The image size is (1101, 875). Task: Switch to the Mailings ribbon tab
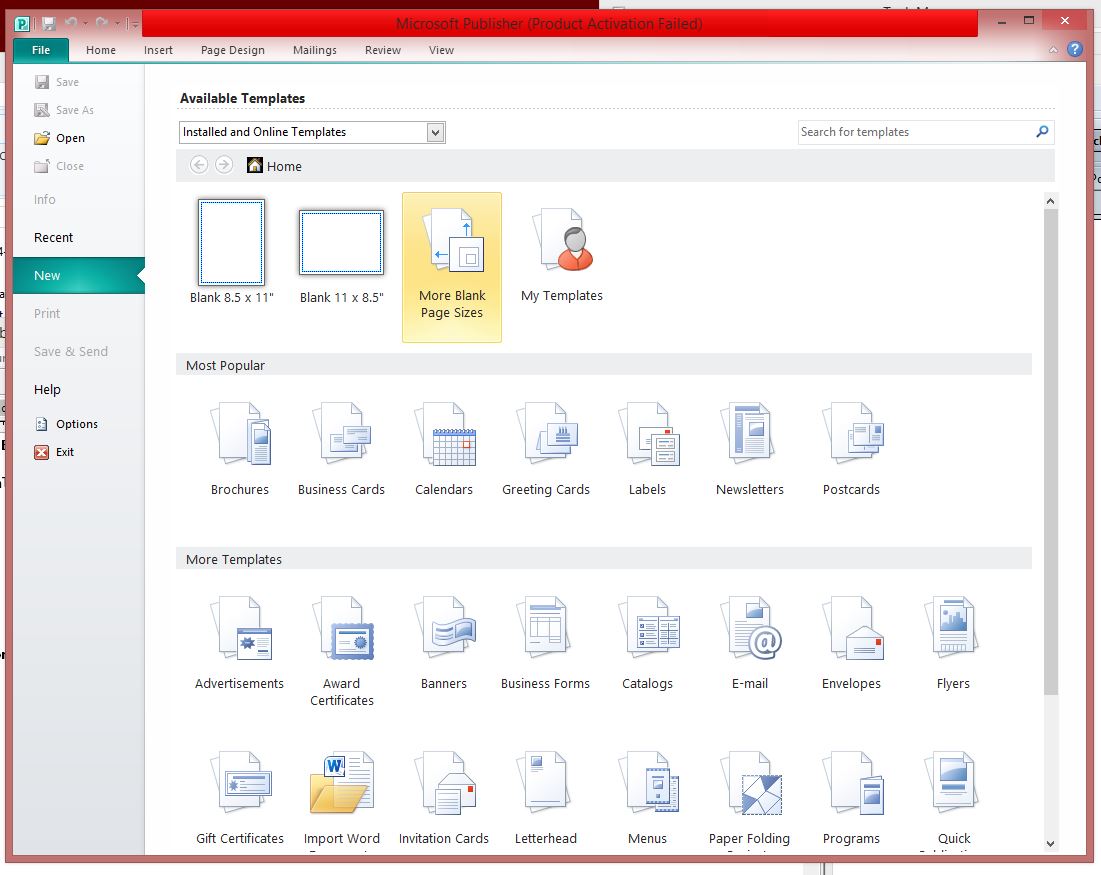(x=315, y=50)
